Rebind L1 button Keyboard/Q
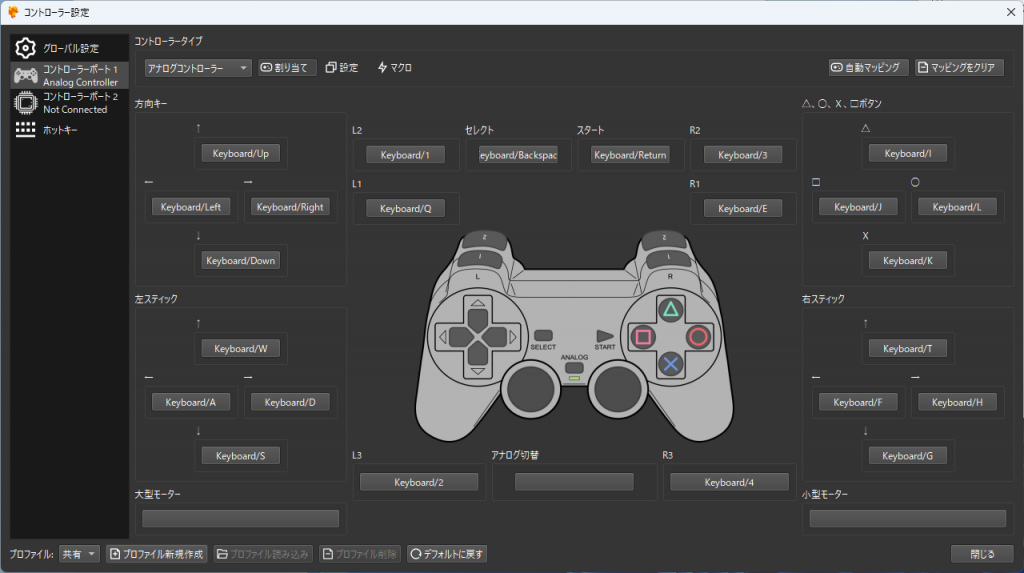The width and height of the screenshot is (1024, 573). point(405,208)
